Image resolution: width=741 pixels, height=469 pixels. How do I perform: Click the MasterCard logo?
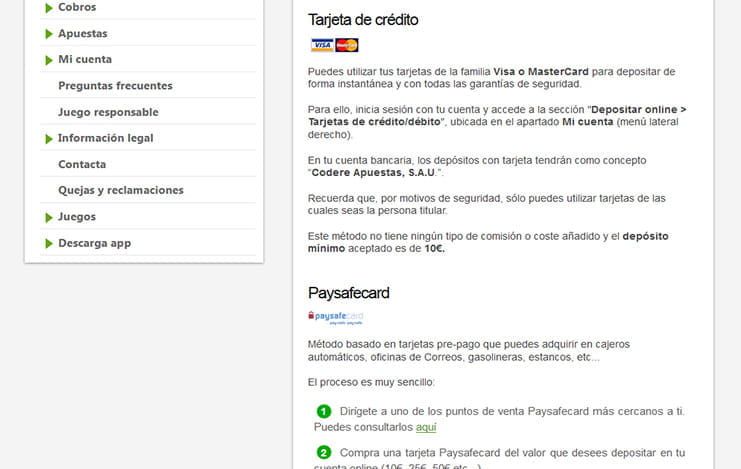pyautogui.click(x=347, y=45)
